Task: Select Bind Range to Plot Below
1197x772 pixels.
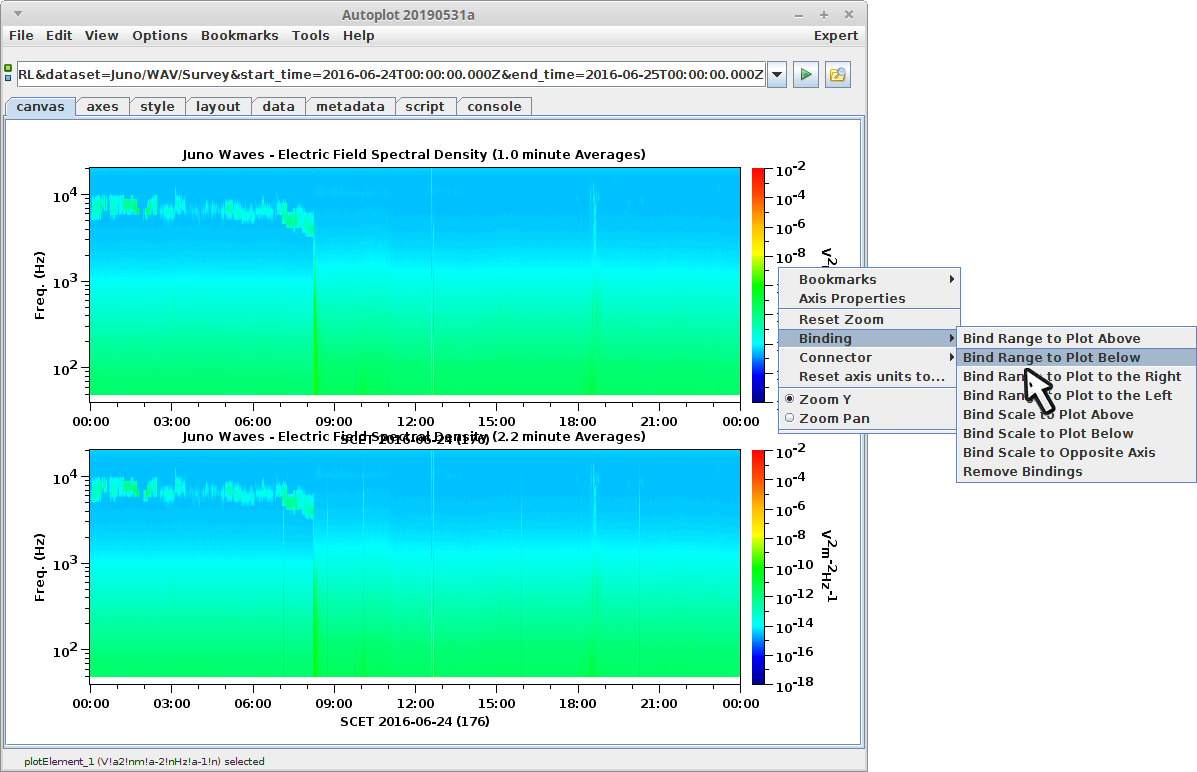Action: 1076,357
